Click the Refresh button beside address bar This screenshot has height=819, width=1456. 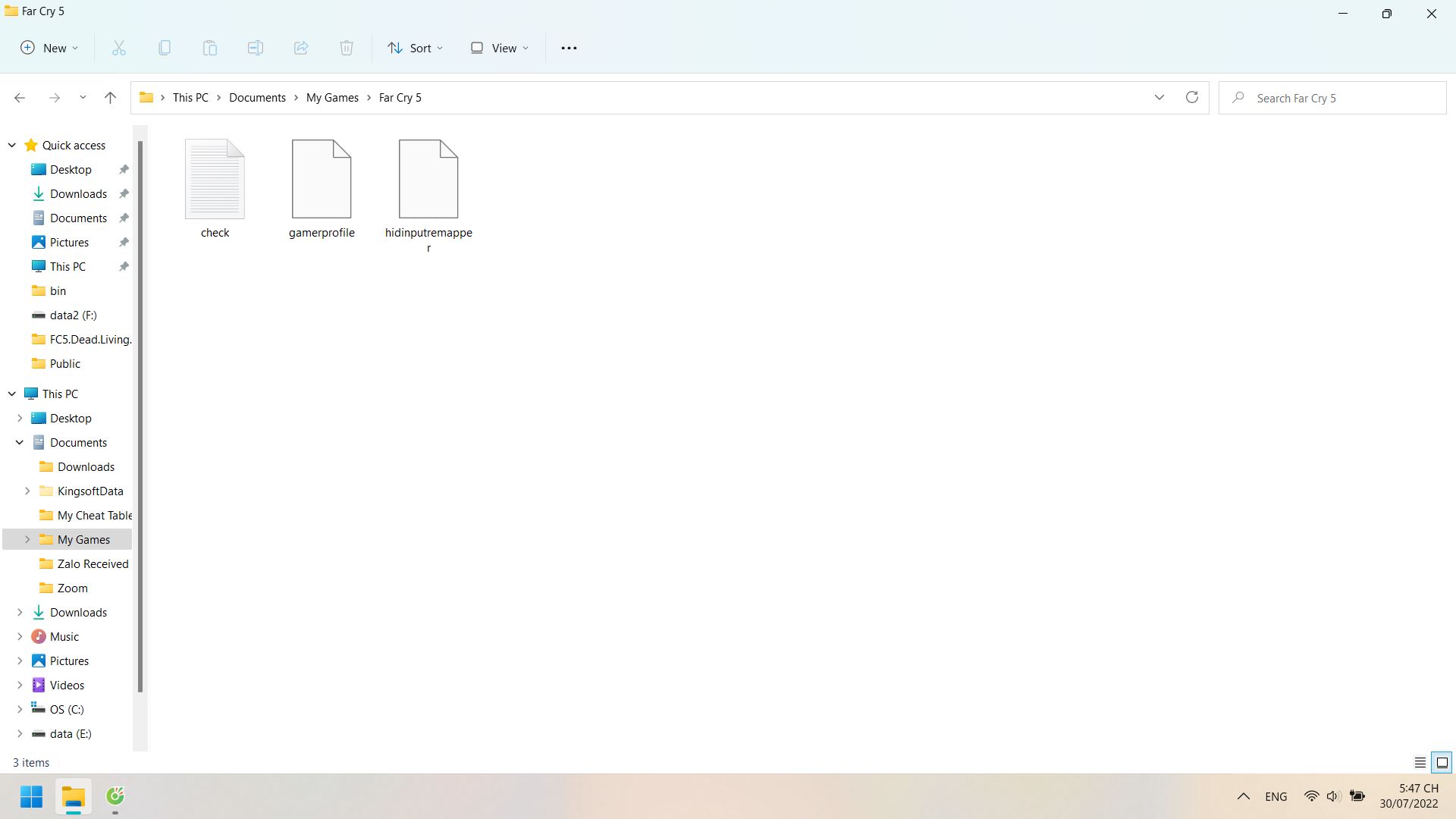[x=1191, y=98]
